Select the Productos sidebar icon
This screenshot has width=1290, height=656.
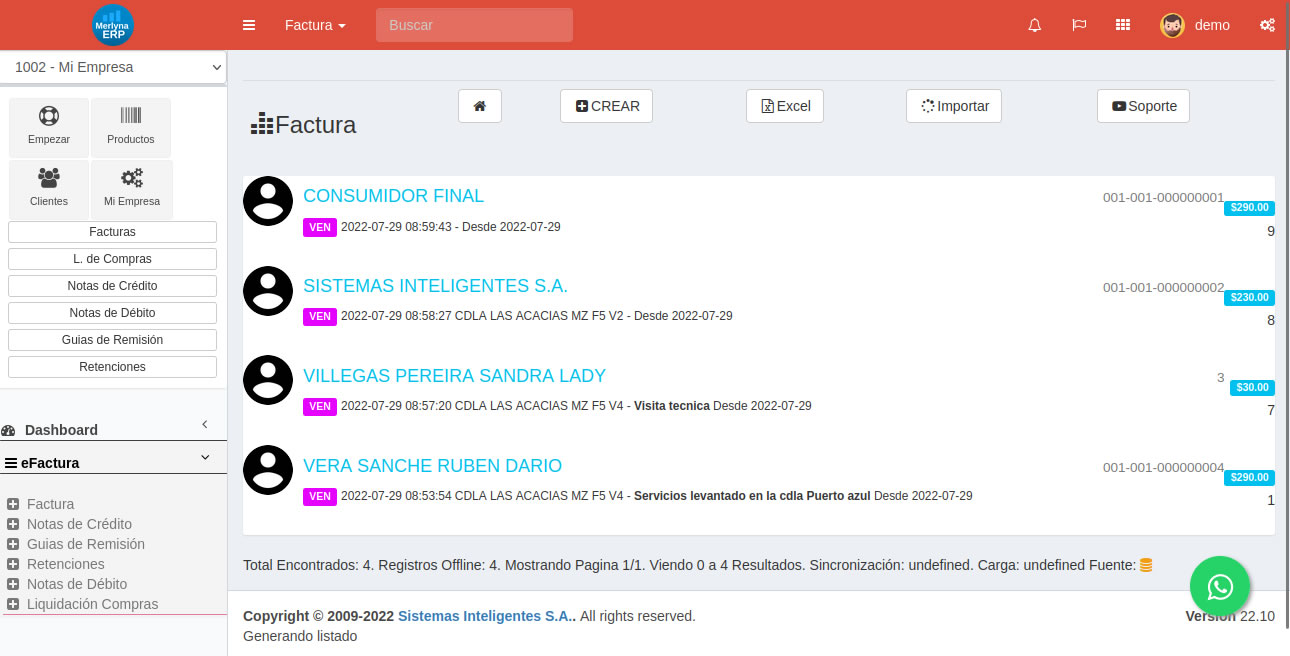pos(131,126)
